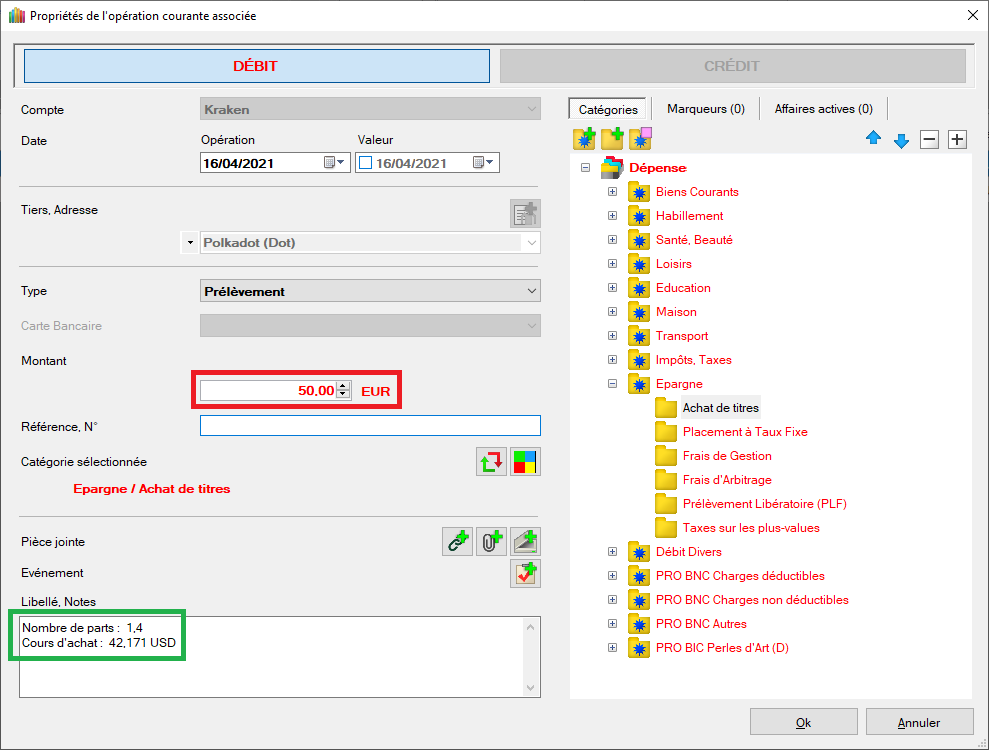Open the Type dropdown showing Prélèvement
The image size is (989, 750).
click(370, 291)
